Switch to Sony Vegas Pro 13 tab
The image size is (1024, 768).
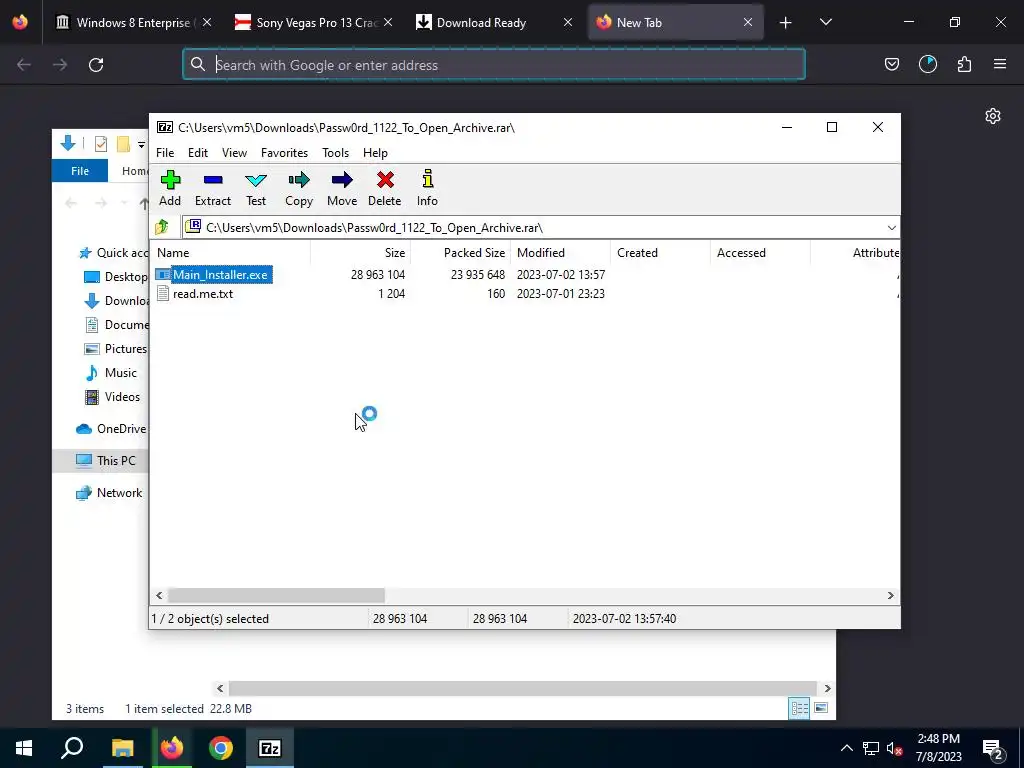(x=313, y=23)
